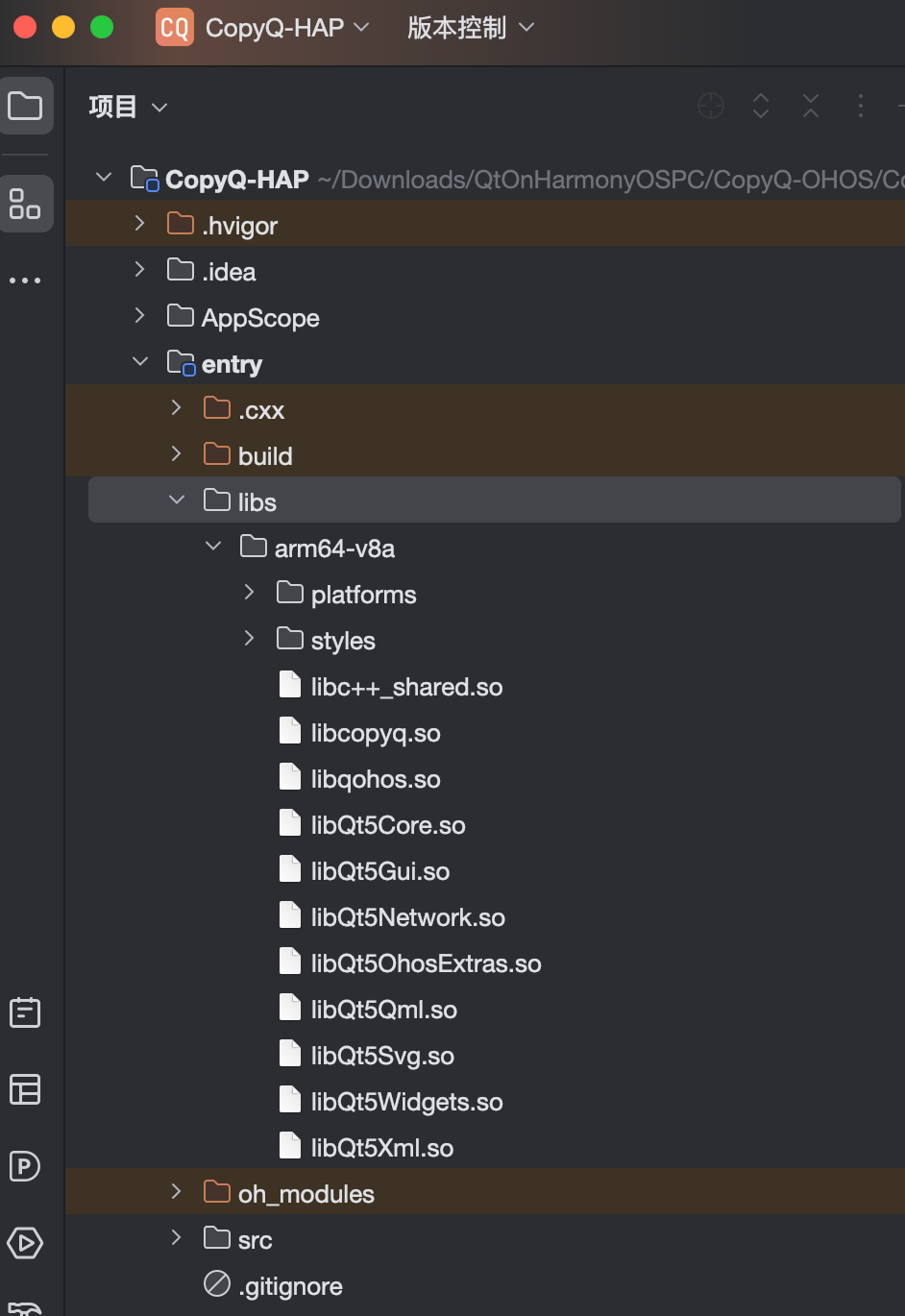The image size is (905, 1316).
Task: Open the Problems P-badge sidebar icon
Action: coord(25,1166)
